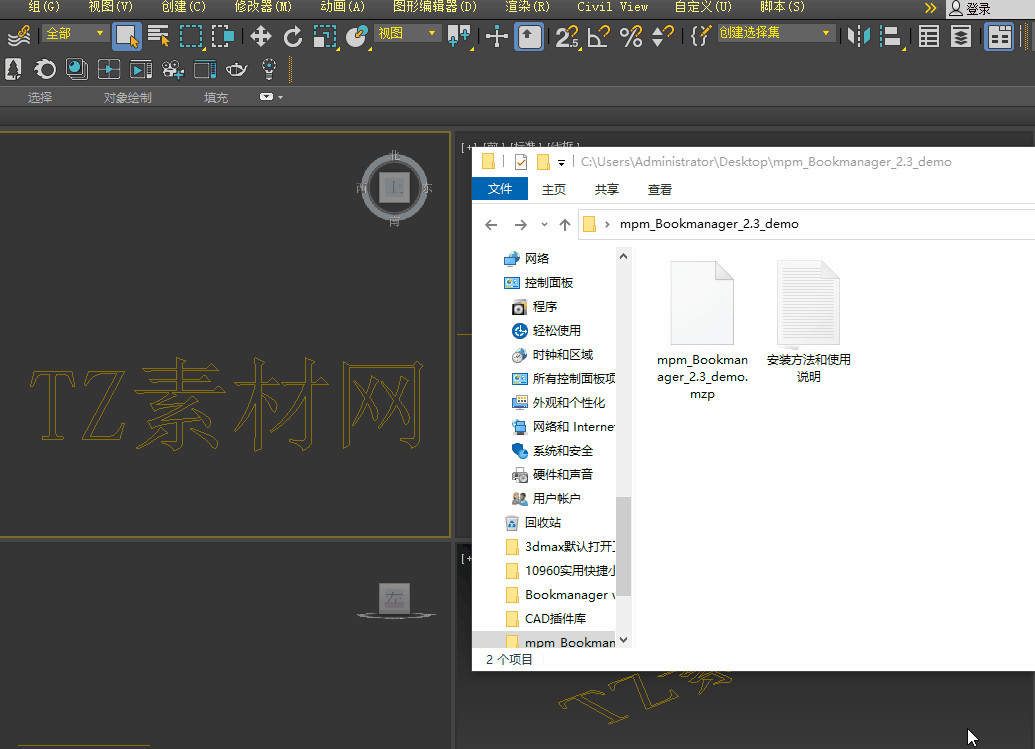1035x749 pixels.
Task: Click the tree-shaped icon in second toolbar row
Action: pyautogui.click(x=13, y=69)
